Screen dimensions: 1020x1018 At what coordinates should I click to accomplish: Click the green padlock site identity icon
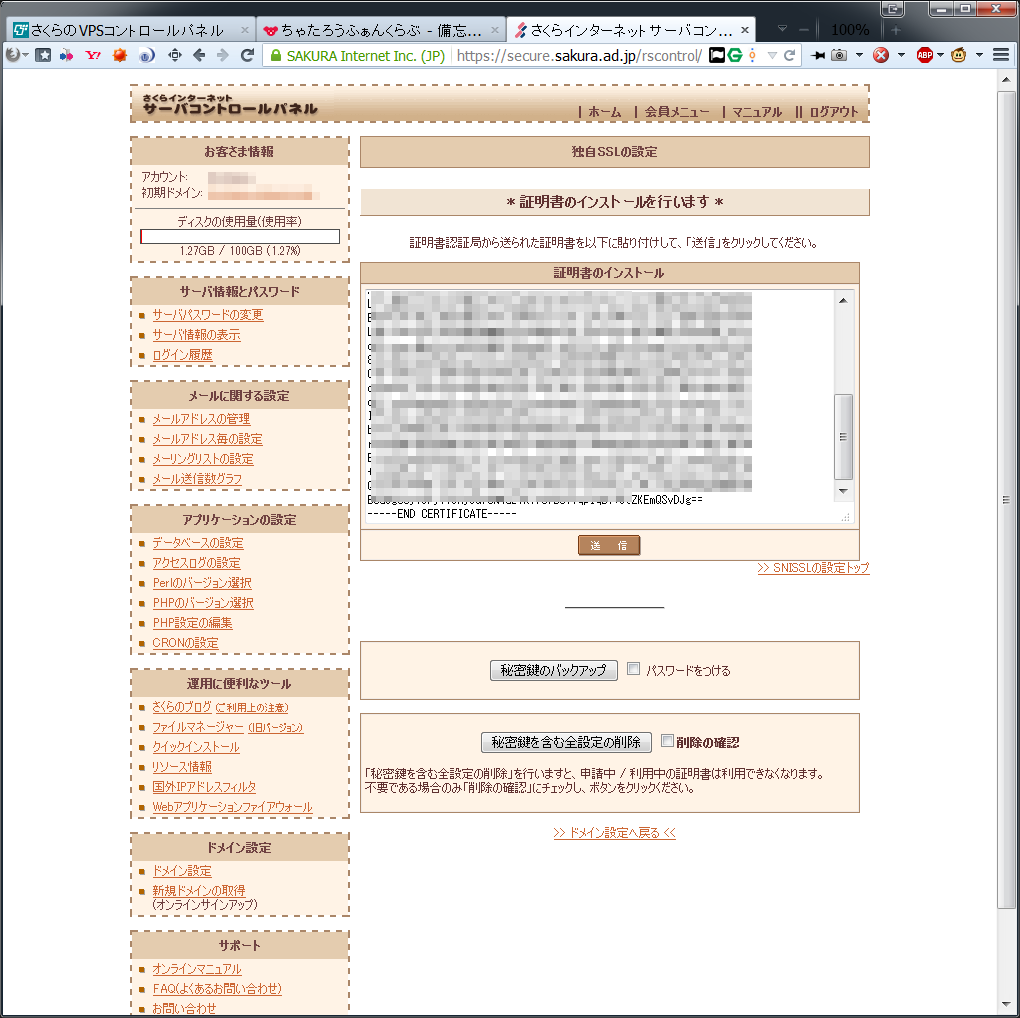click(x=276, y=56)
